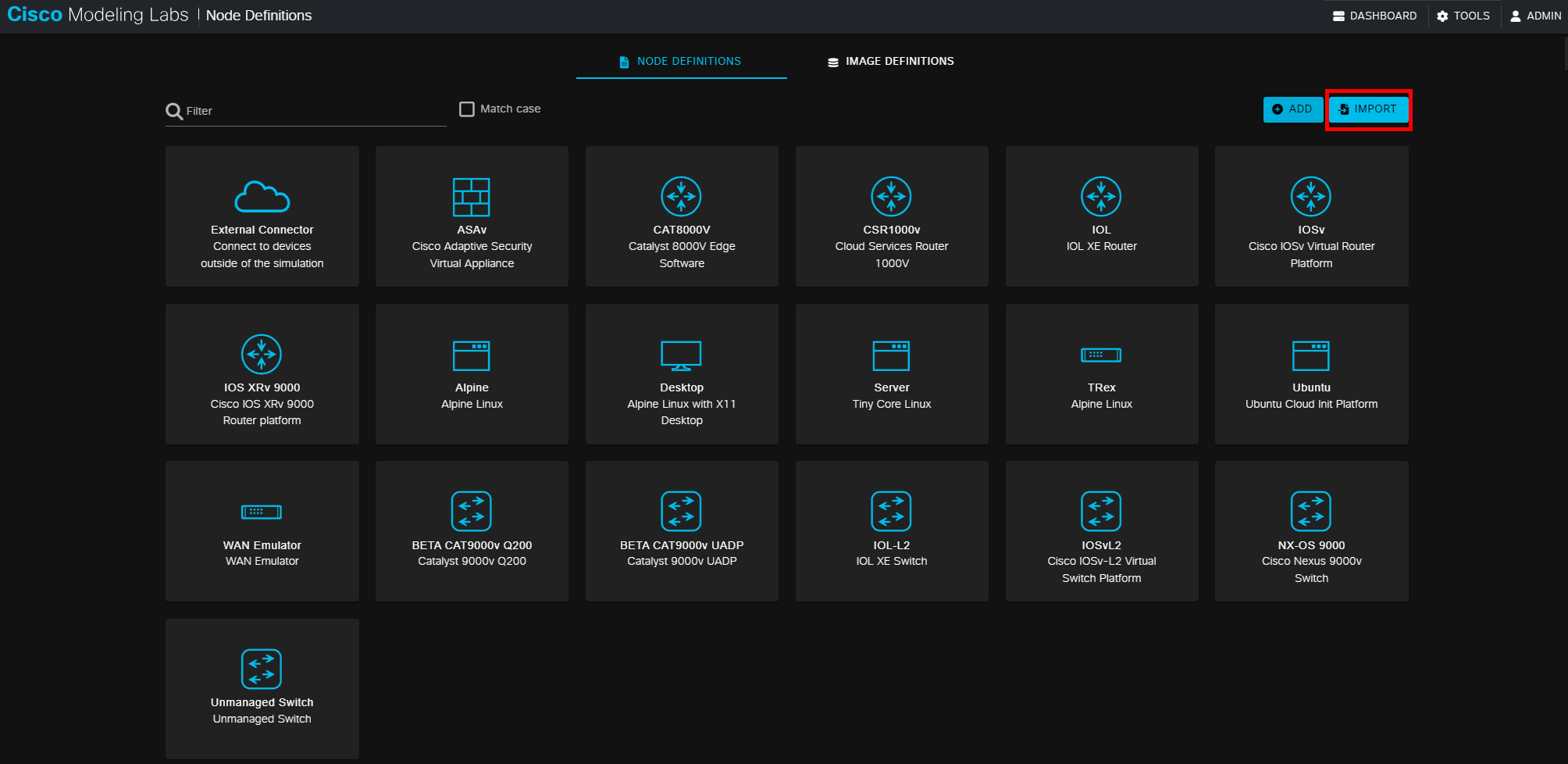Click the IOSvL2 switch icon

1101,512
